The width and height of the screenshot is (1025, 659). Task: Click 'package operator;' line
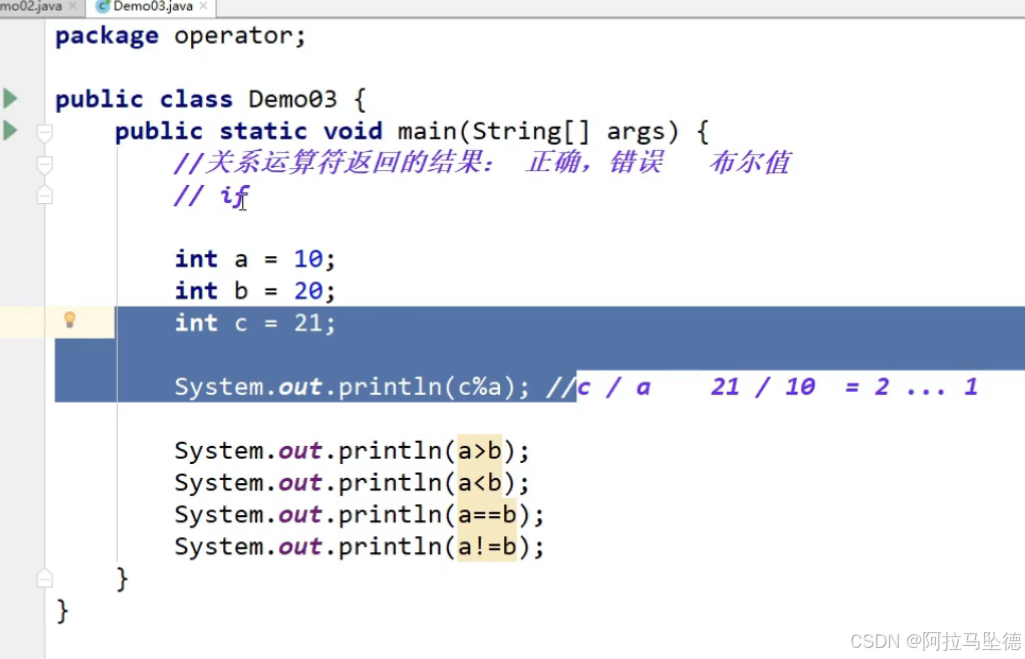[180, 36]
